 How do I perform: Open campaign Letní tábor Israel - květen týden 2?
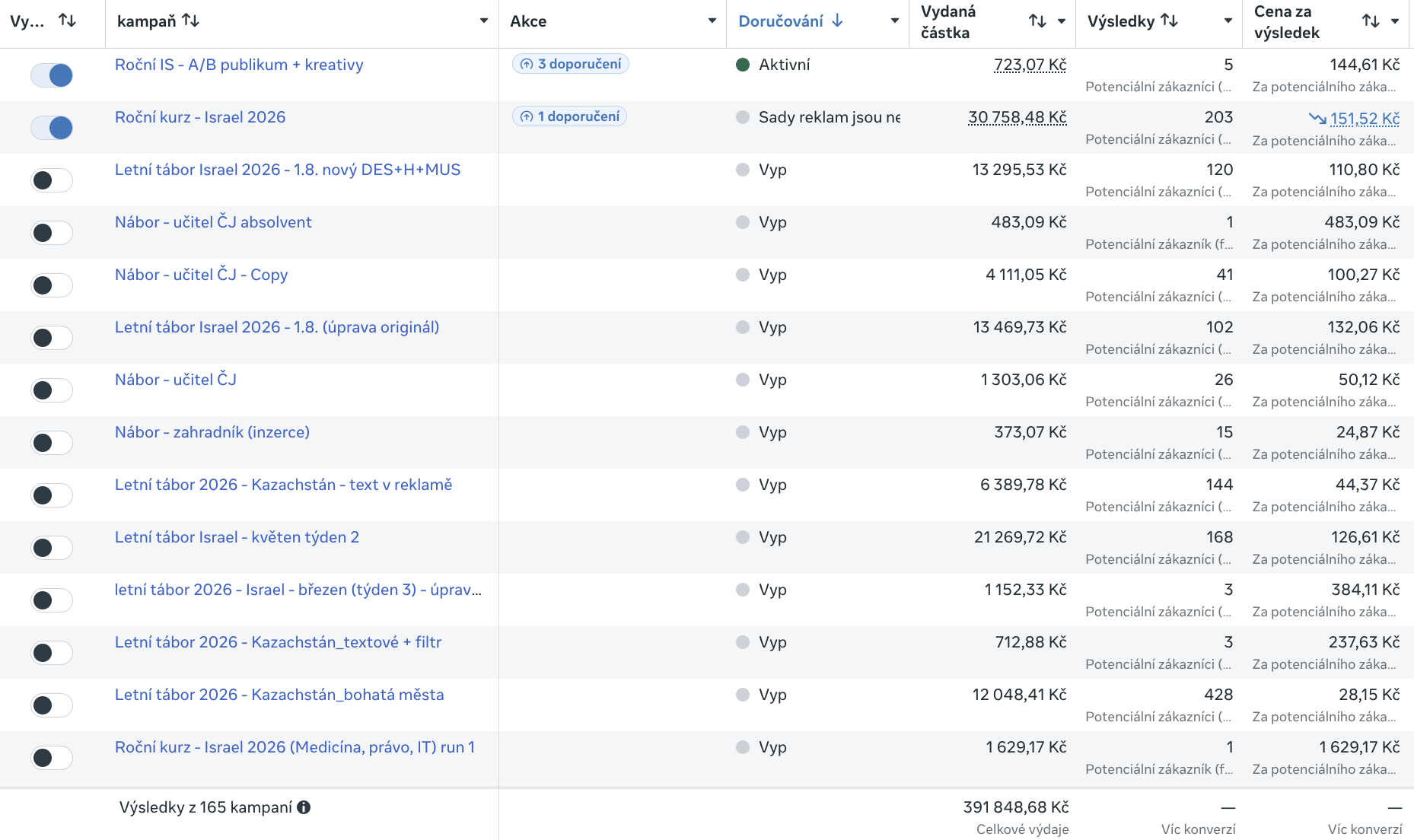237,537
